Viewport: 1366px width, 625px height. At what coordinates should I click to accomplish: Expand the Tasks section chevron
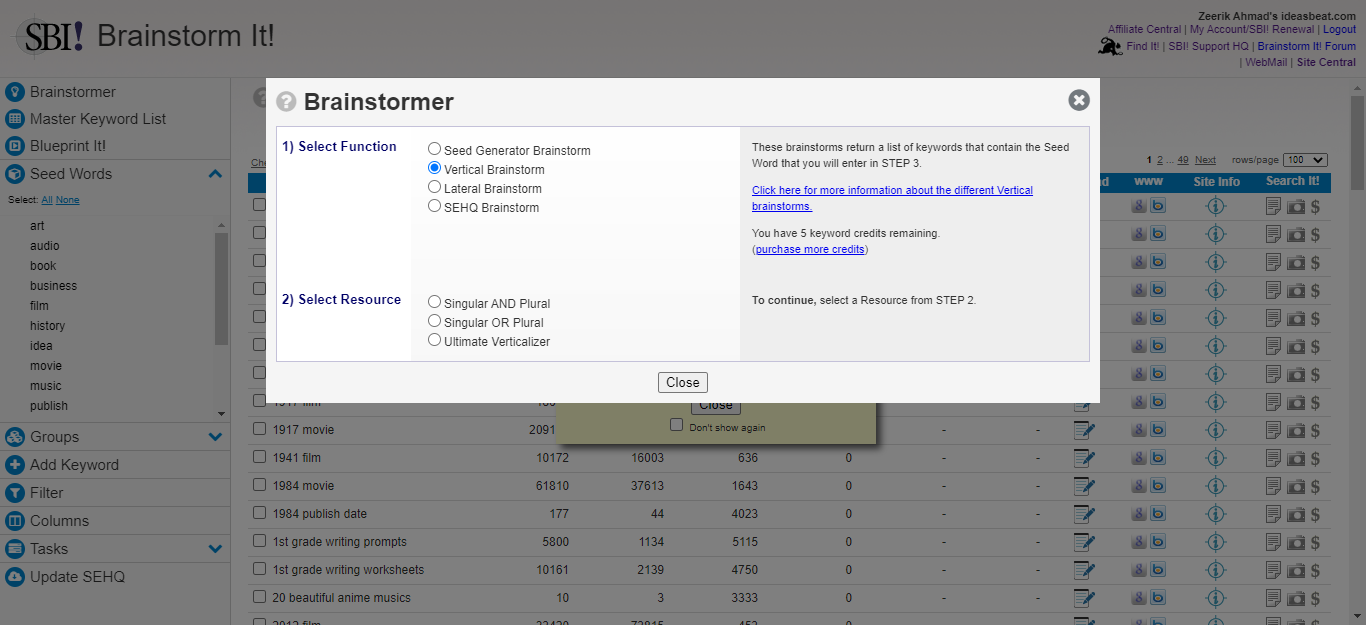215,549
